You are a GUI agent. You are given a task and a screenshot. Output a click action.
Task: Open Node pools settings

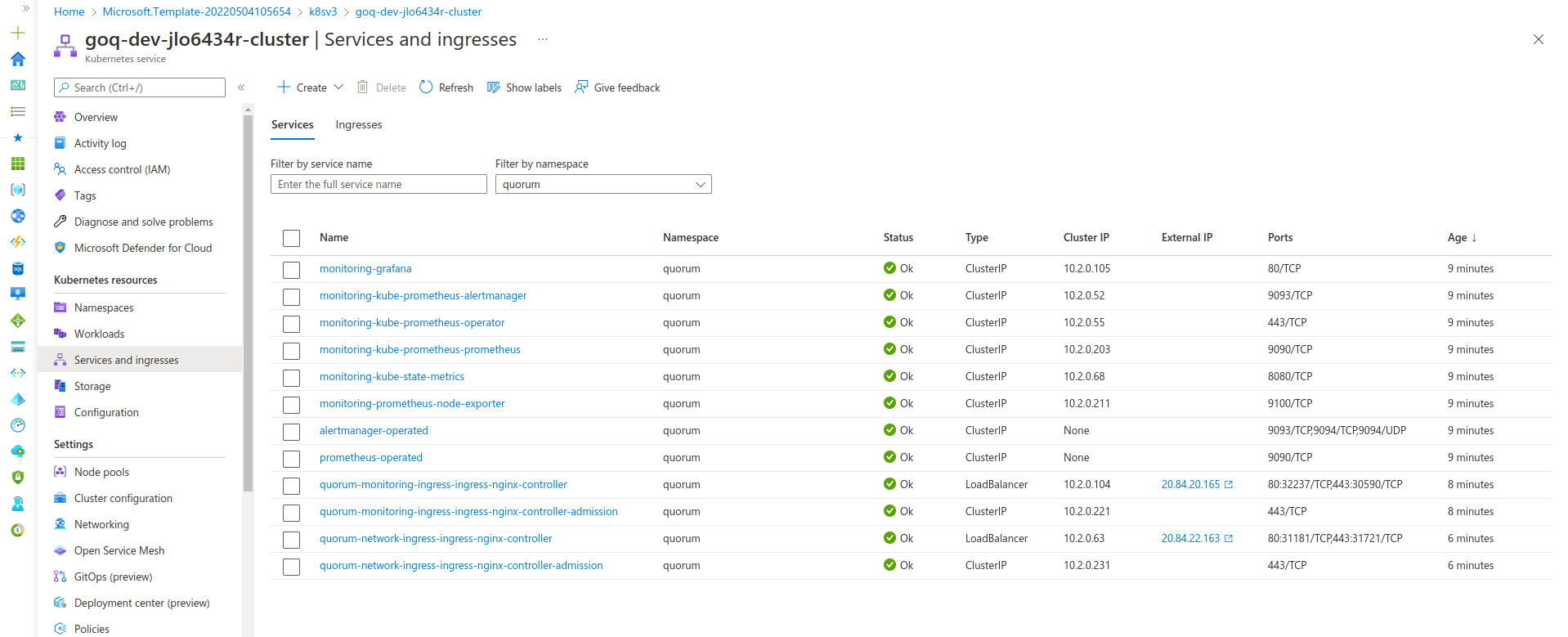click(101, 472)
